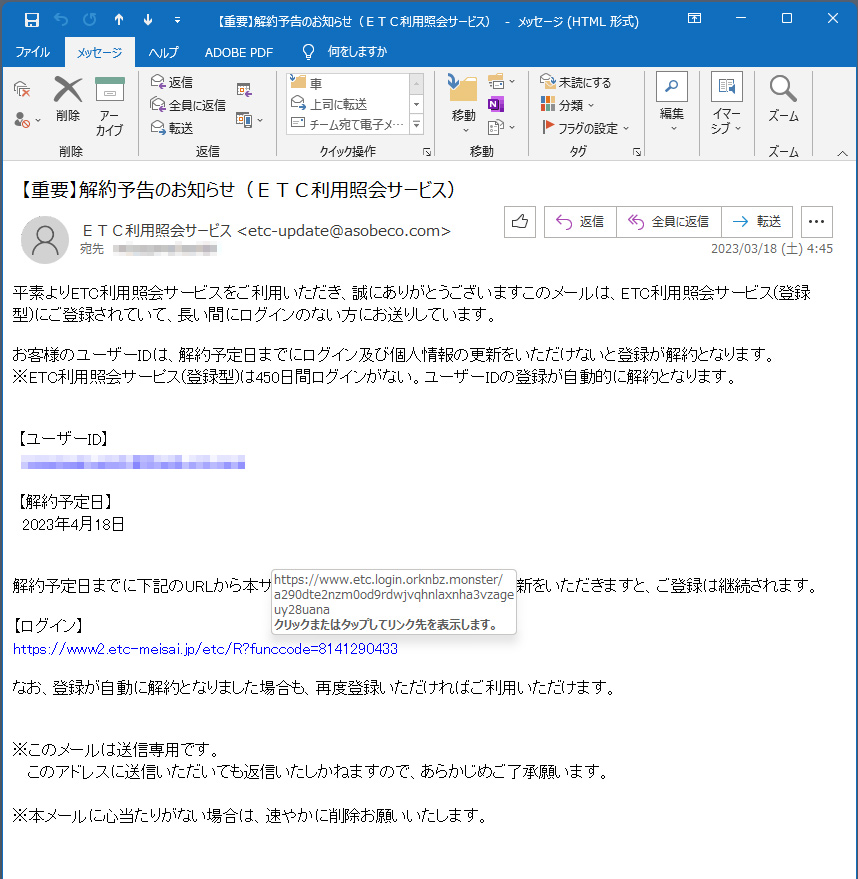Open the etc-meisai.jp login link
This screenshot has height=879, width=858.
(x=205, y=649)
